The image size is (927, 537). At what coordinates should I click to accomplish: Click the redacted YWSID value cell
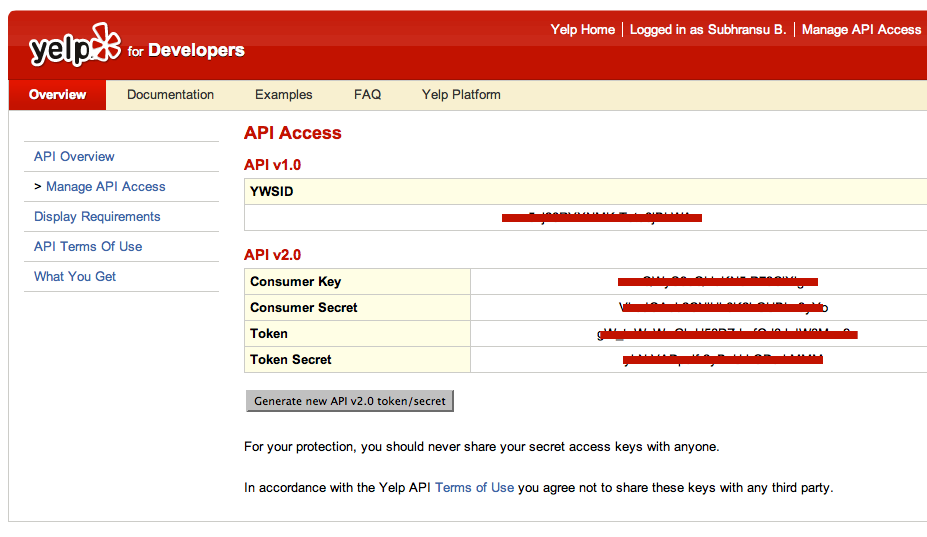coord(585,218)
